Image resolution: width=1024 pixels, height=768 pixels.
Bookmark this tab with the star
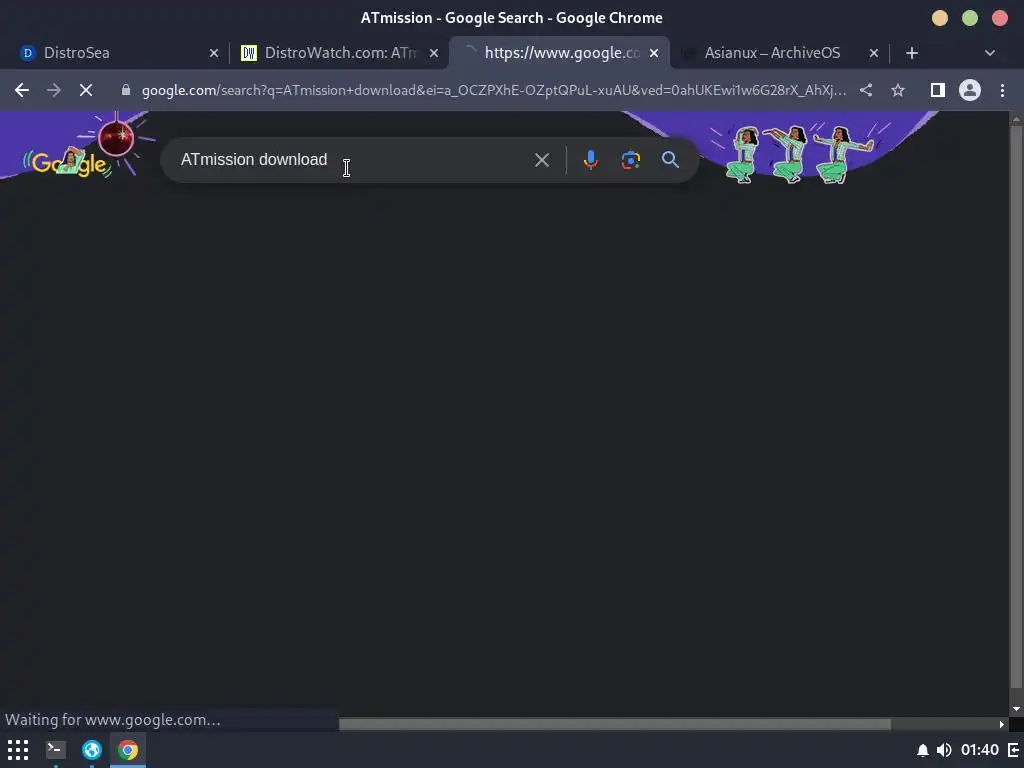[x=898, y=90]
